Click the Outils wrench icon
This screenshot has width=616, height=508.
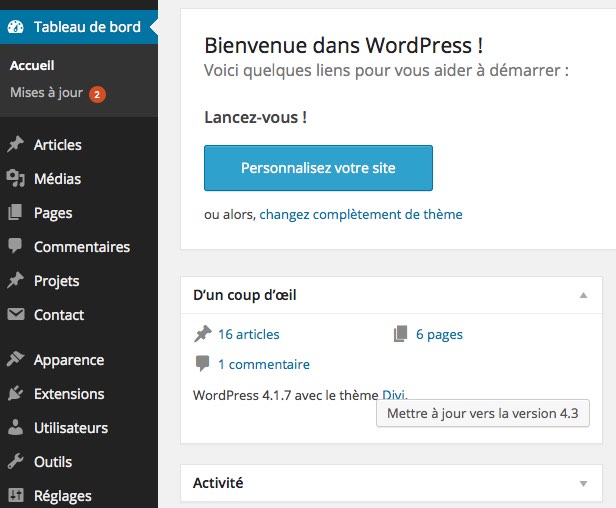pos(15,461)
